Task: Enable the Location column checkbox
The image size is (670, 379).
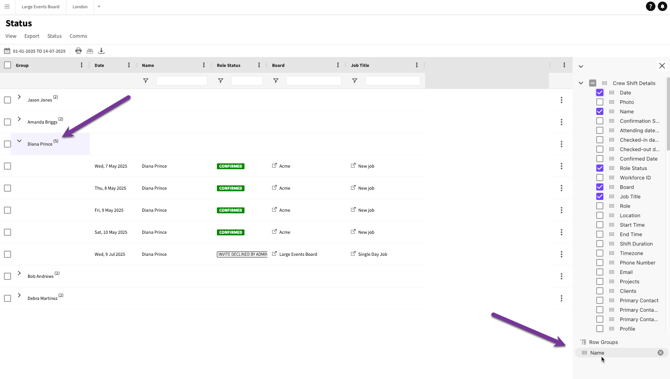Action: click(599, 215)
